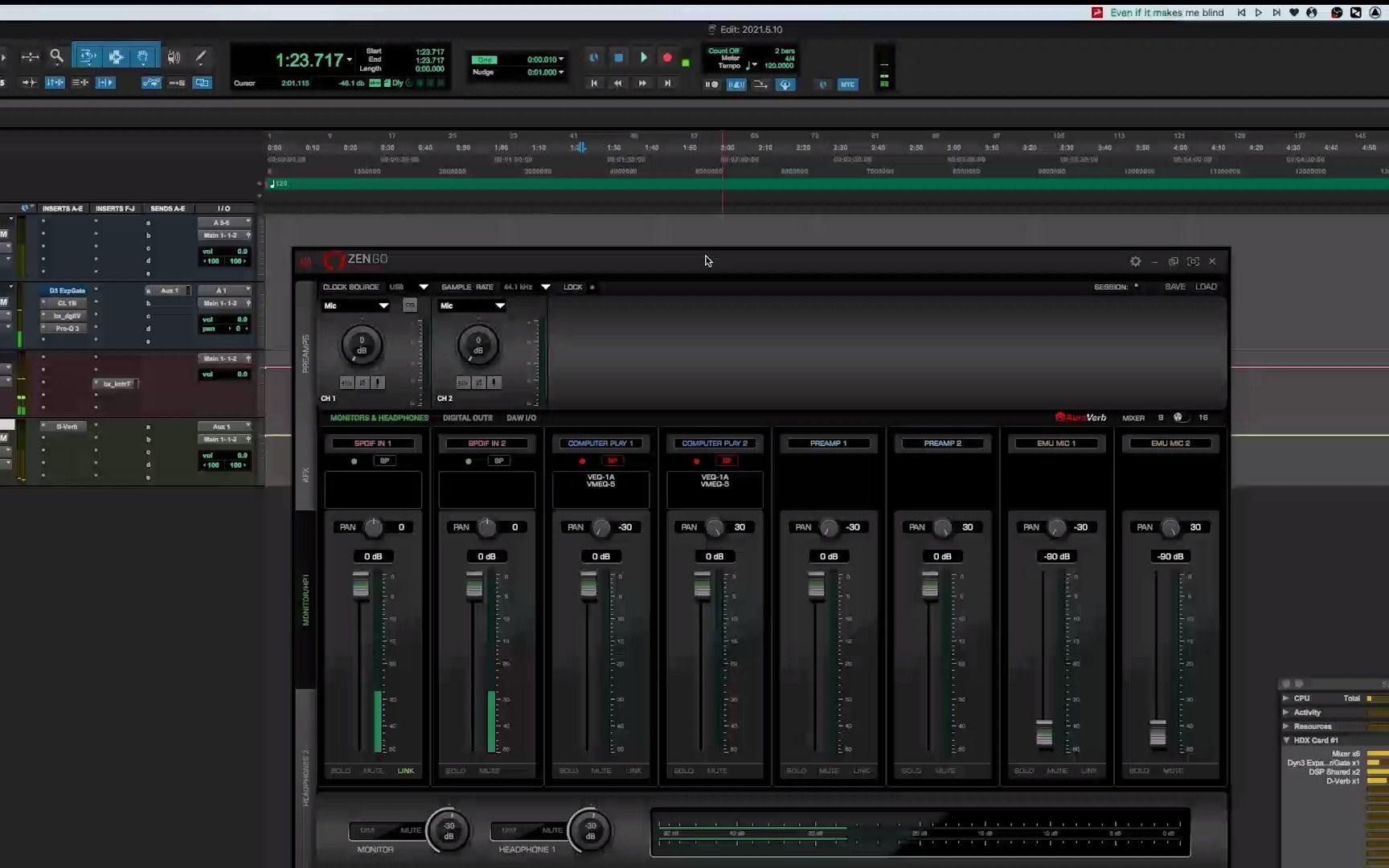Switch to MONITORS & HEADPHONES tab
The image size is (1389, 868).
[379, 418]
